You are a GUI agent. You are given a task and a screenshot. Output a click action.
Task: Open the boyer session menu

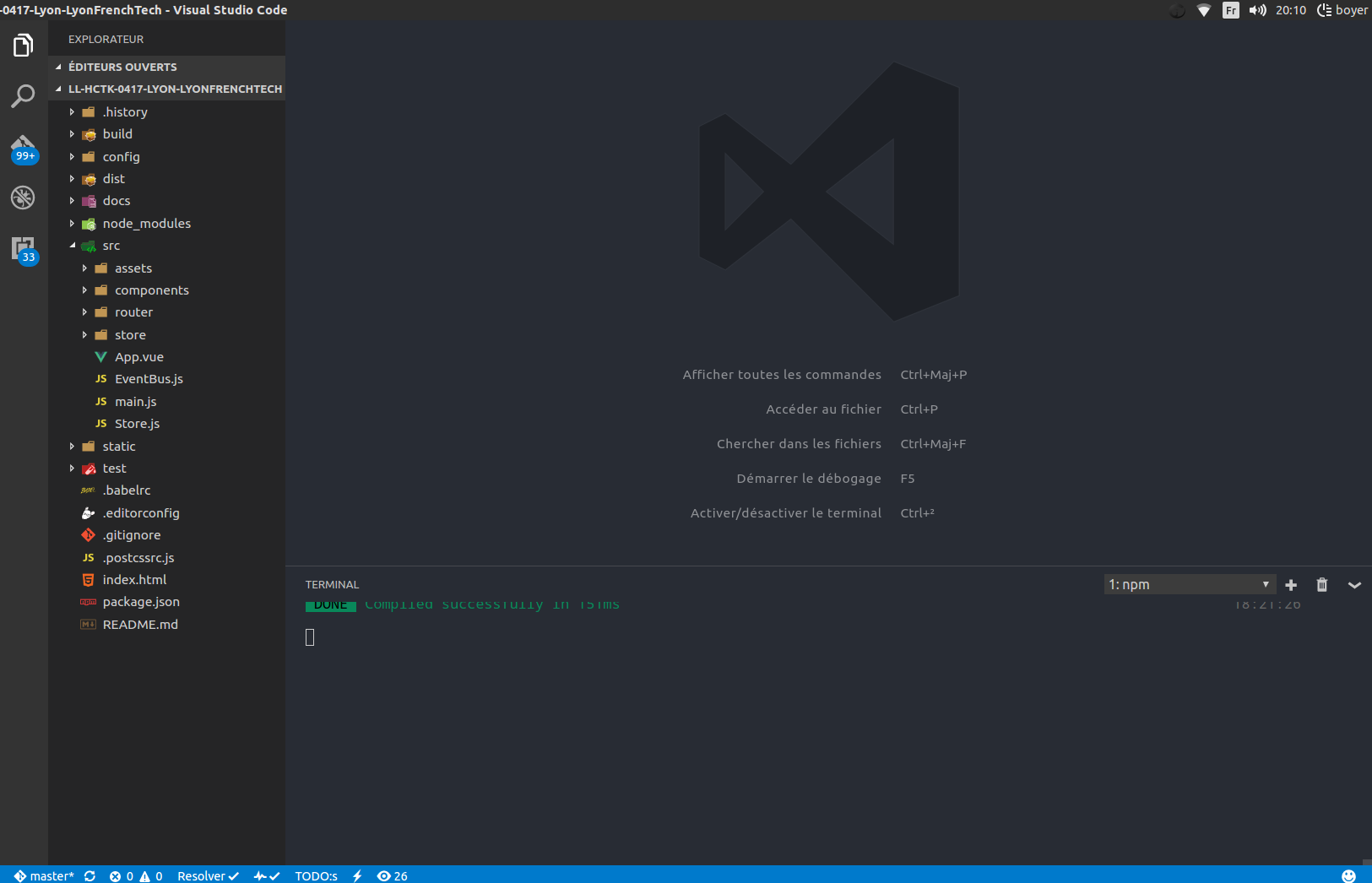point(1342,10)
